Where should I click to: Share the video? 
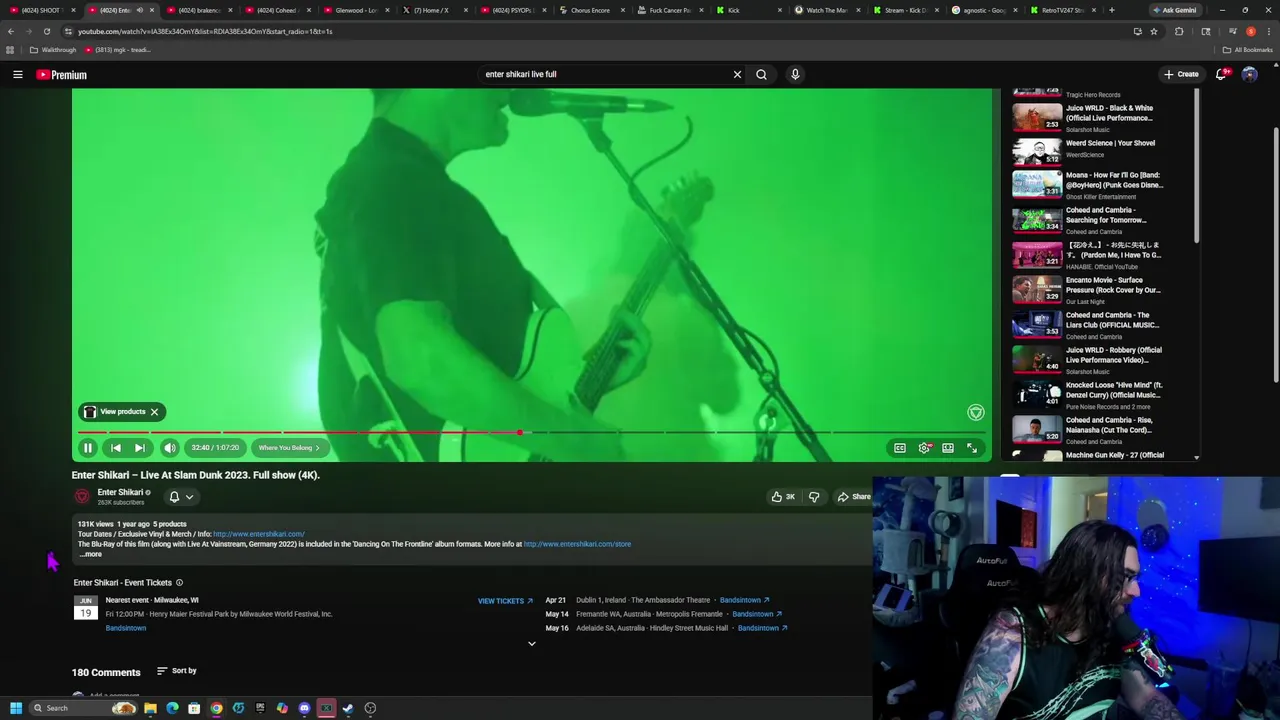[x=854, y=497]
